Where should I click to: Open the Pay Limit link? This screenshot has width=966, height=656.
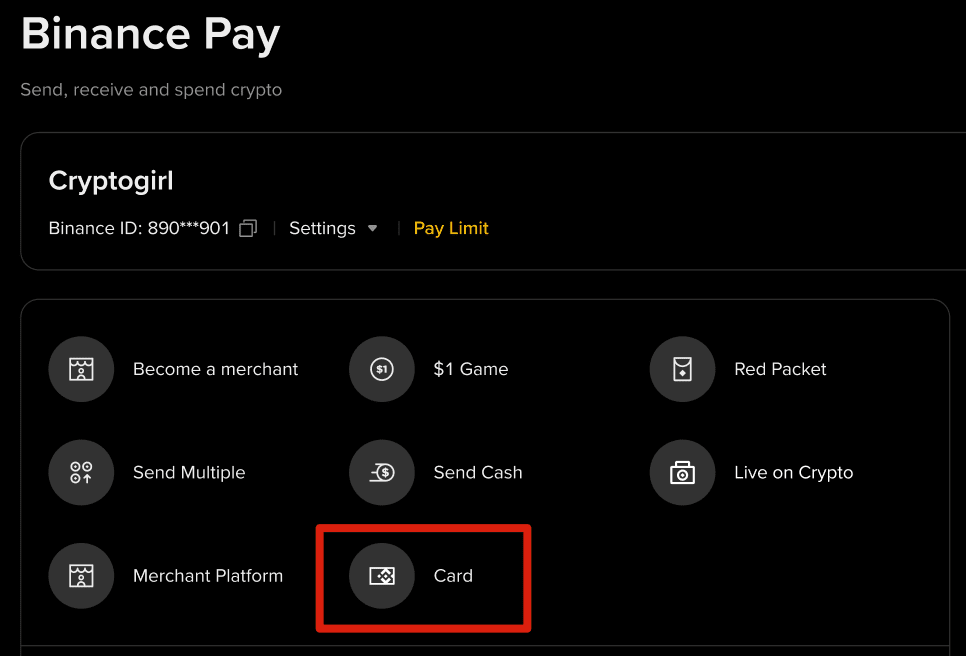point(451,229)
